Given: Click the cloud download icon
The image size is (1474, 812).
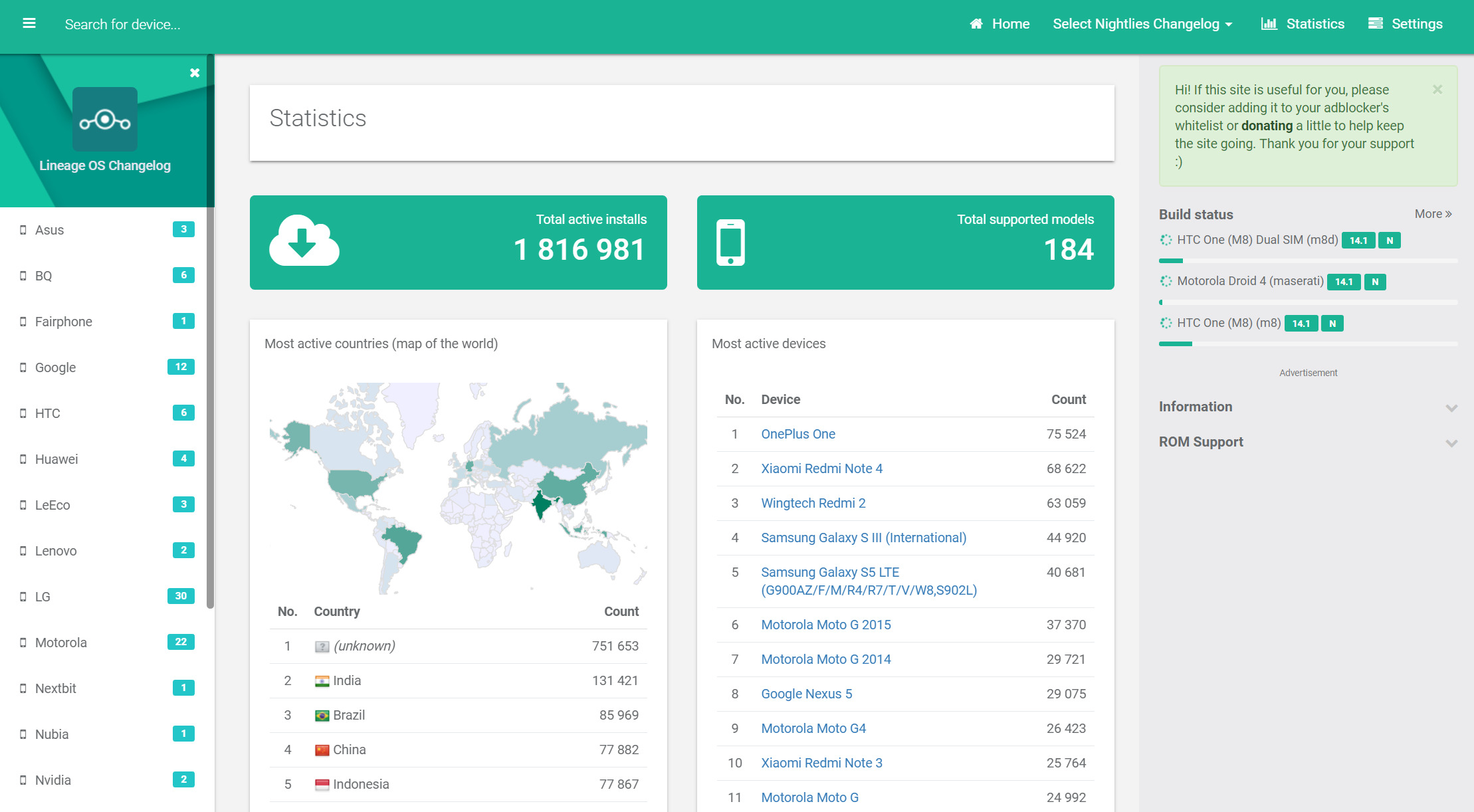Looking at the screenshot, I should coord(304,241).
